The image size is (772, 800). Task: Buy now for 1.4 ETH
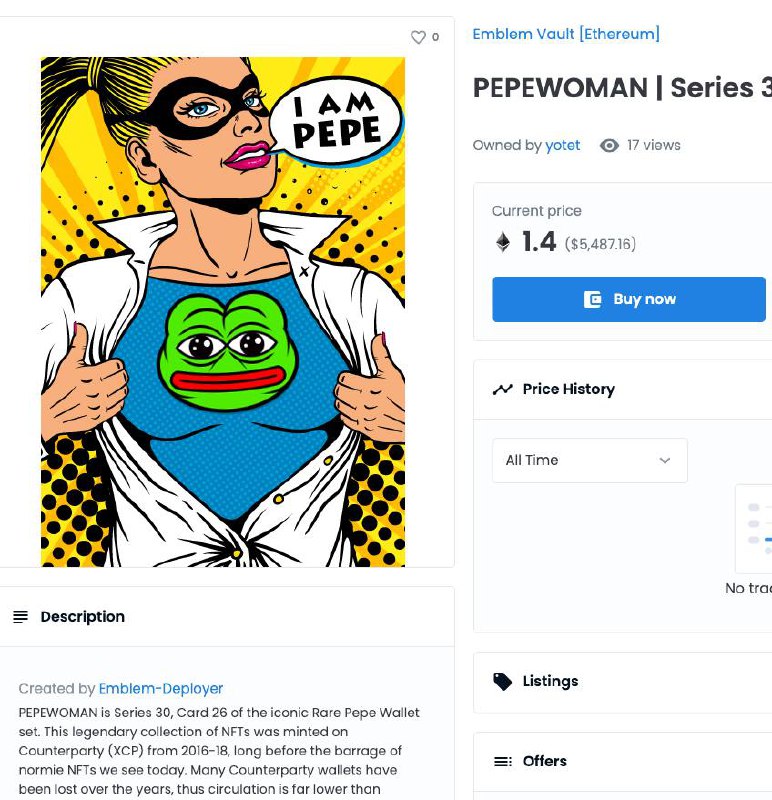click(629, 299)
